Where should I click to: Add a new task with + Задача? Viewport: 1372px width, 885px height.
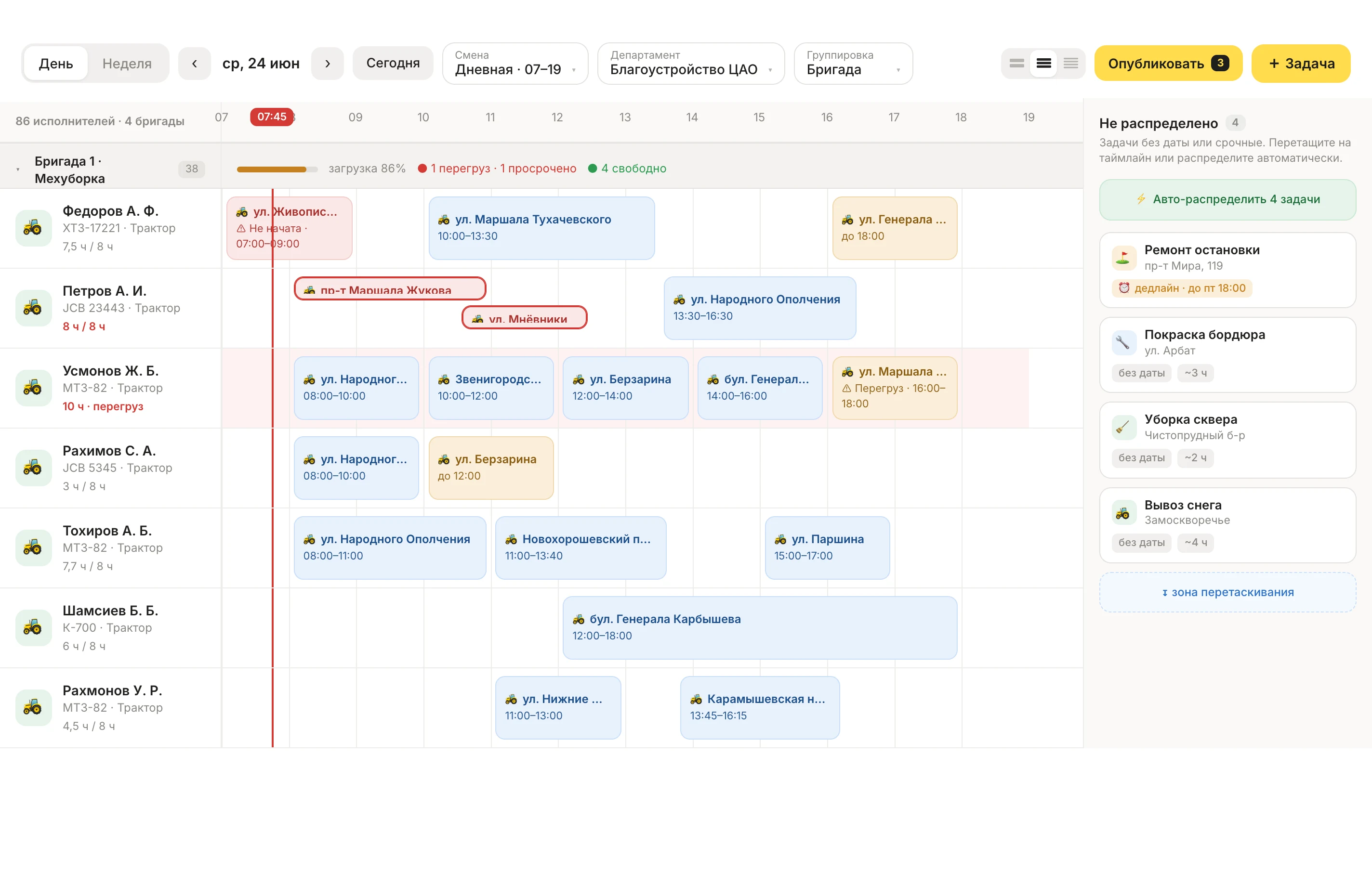(1301, 63)
